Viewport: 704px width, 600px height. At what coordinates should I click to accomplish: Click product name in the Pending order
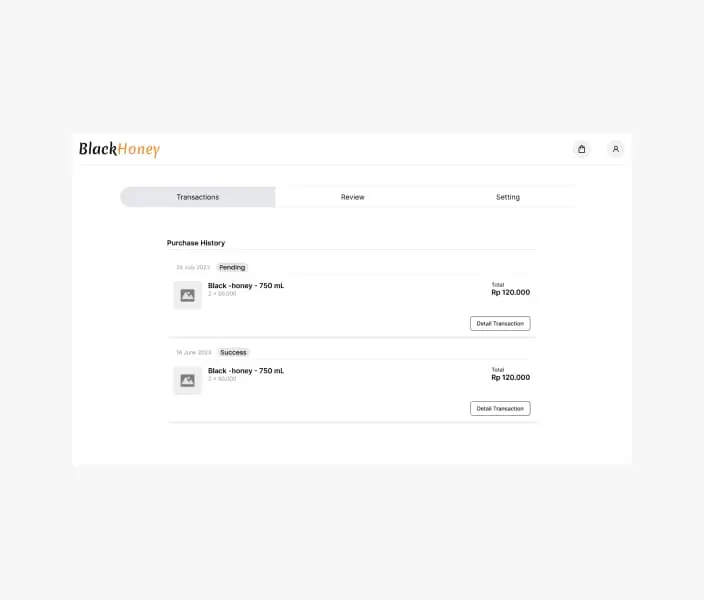(x=246, y=286)
